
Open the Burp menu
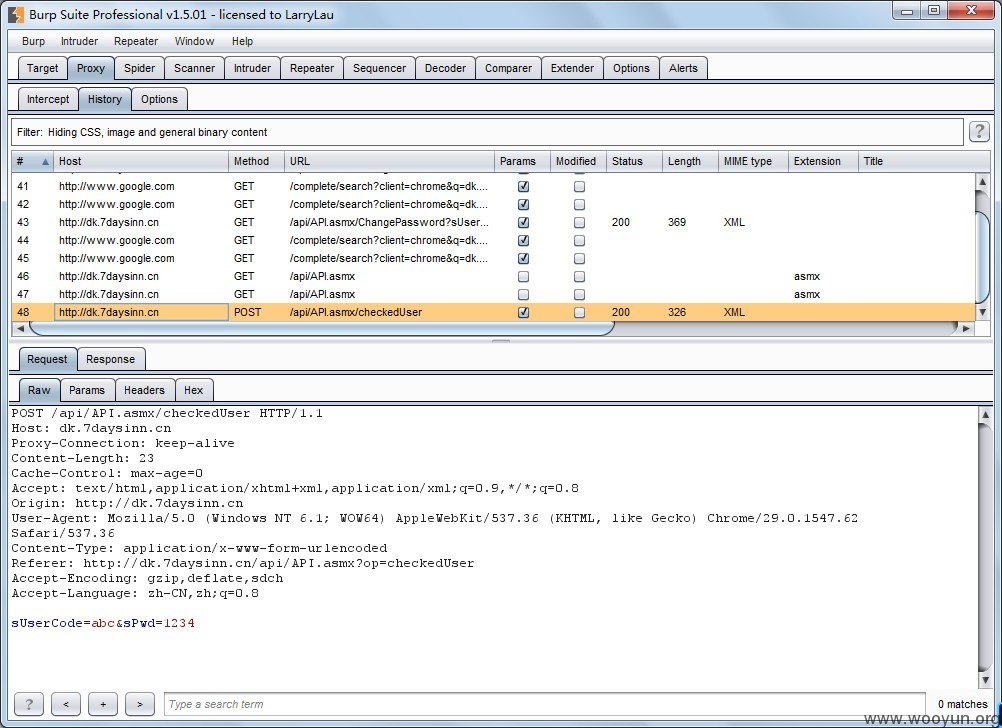[33, 41]
